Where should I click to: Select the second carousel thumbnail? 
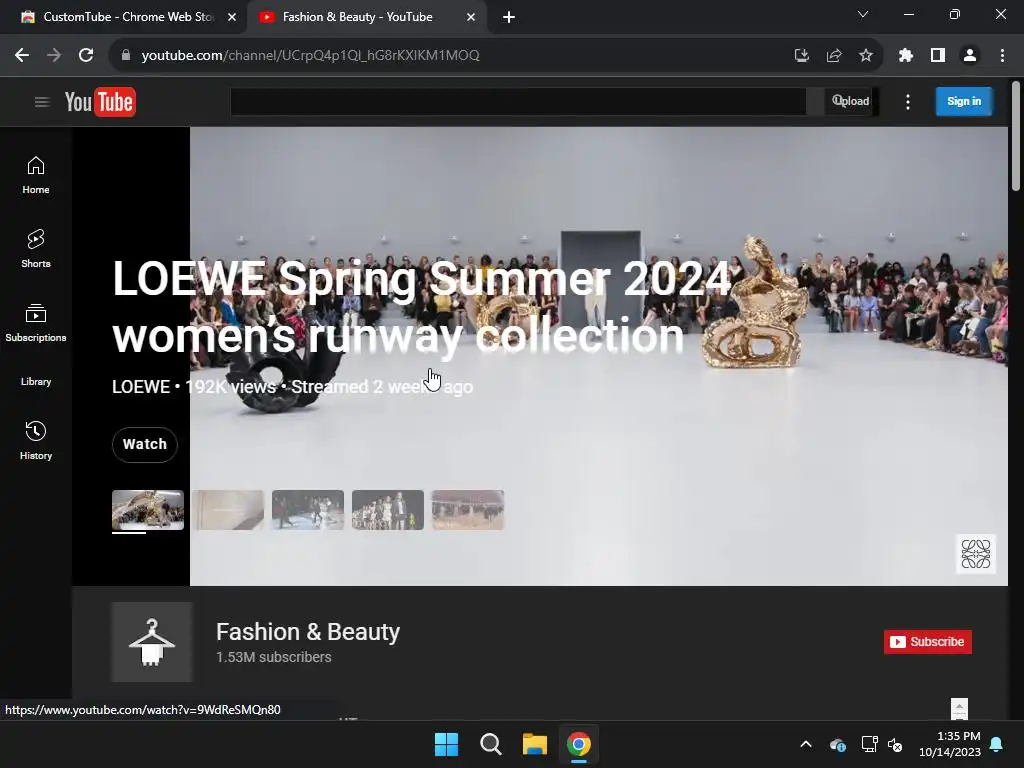click(x=228, y=510)
